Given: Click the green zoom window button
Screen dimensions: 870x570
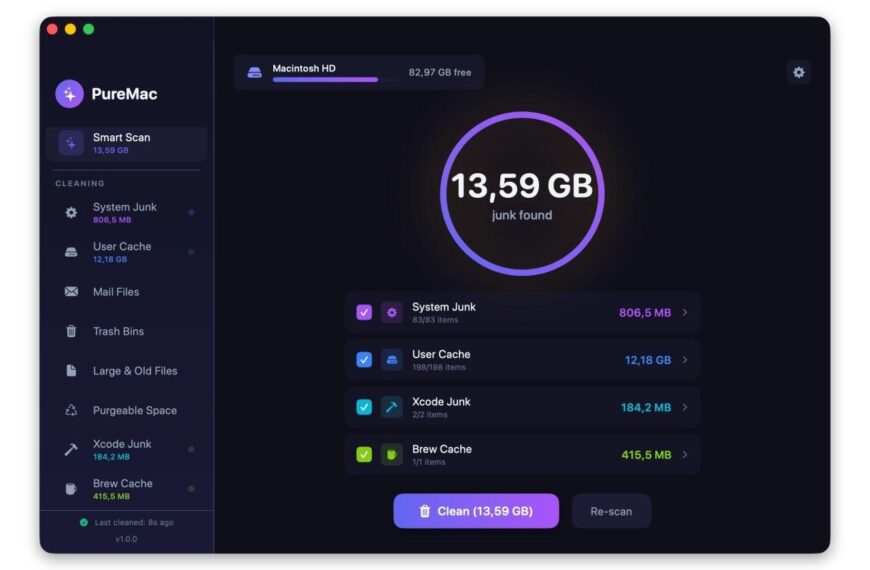Looking at the screenshot, I should tap(89, 29).
